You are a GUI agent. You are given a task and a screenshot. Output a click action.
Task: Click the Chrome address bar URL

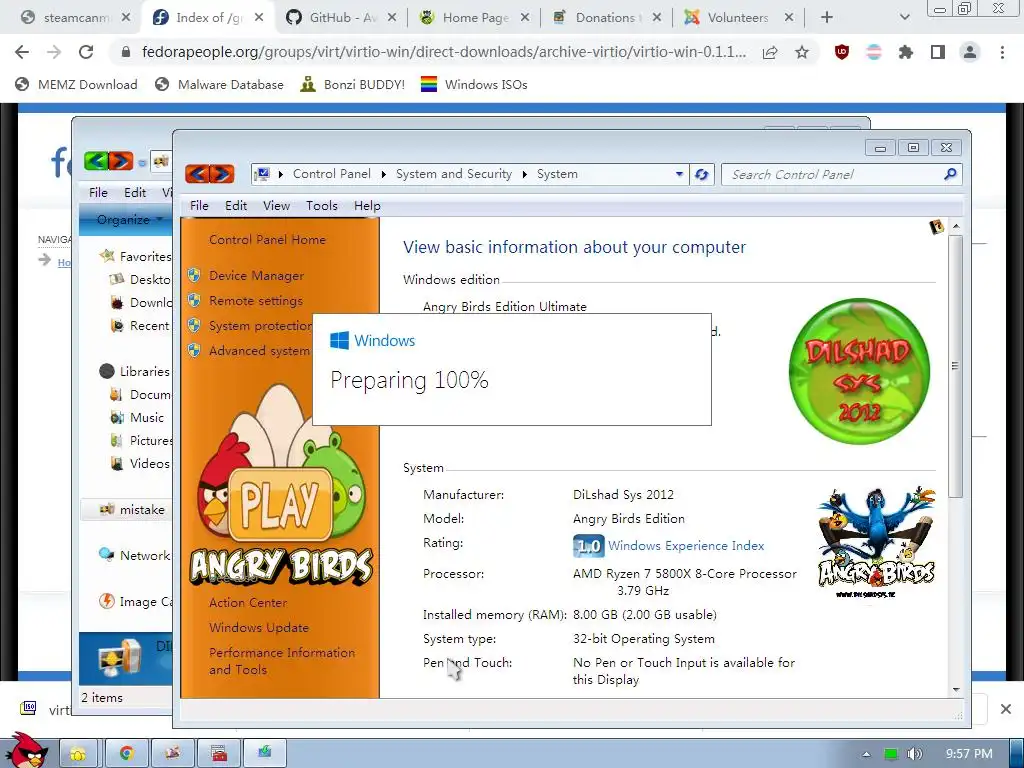click(x=444, y=52)
